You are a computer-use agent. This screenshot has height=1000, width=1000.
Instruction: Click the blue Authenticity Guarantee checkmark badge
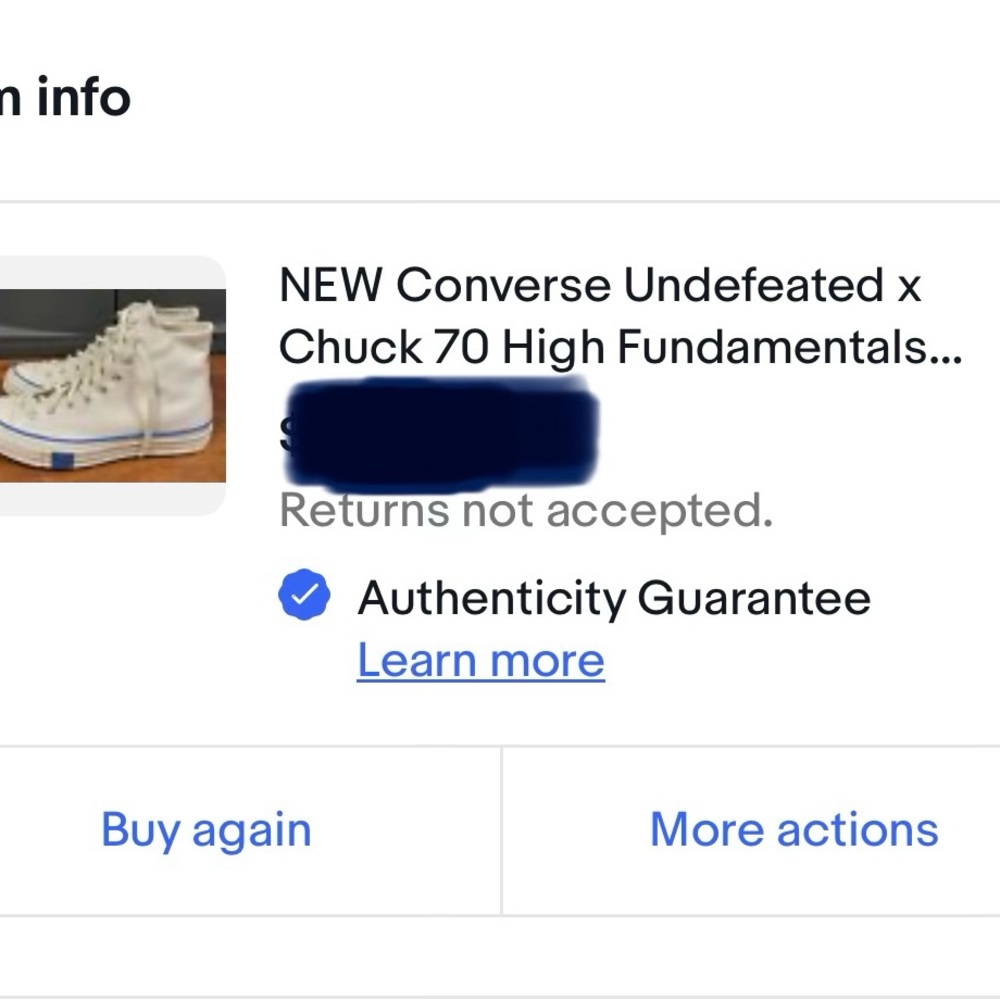[x=304, y=597]
